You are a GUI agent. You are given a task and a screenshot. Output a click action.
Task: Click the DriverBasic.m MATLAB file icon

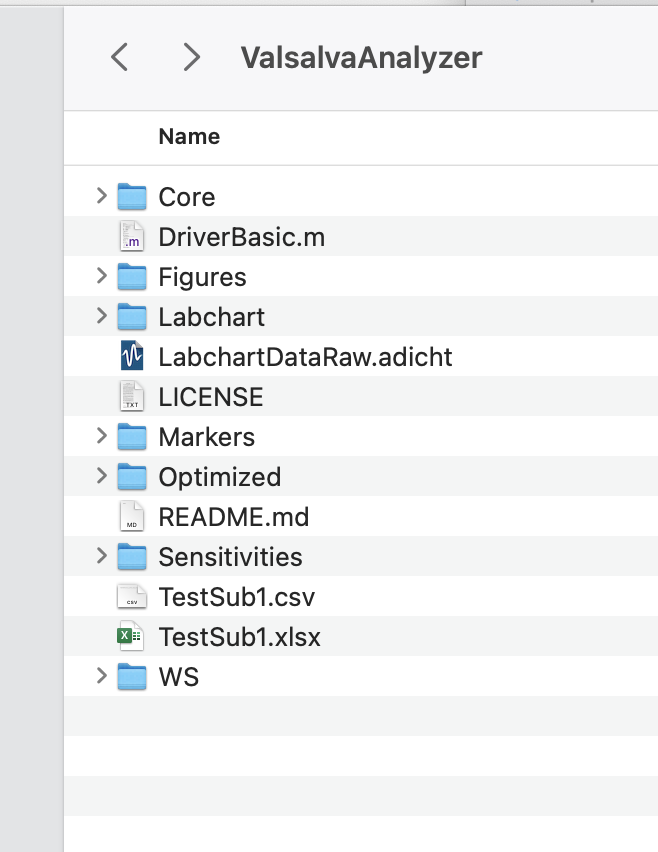tap(132, 237)
